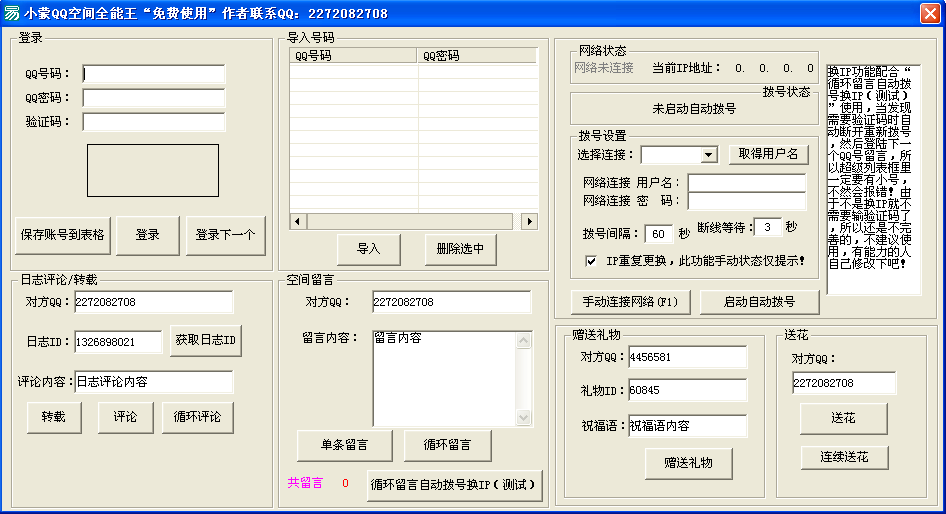Click the 登录下一个 button
The image size is (946, 514).
point(225,235)
